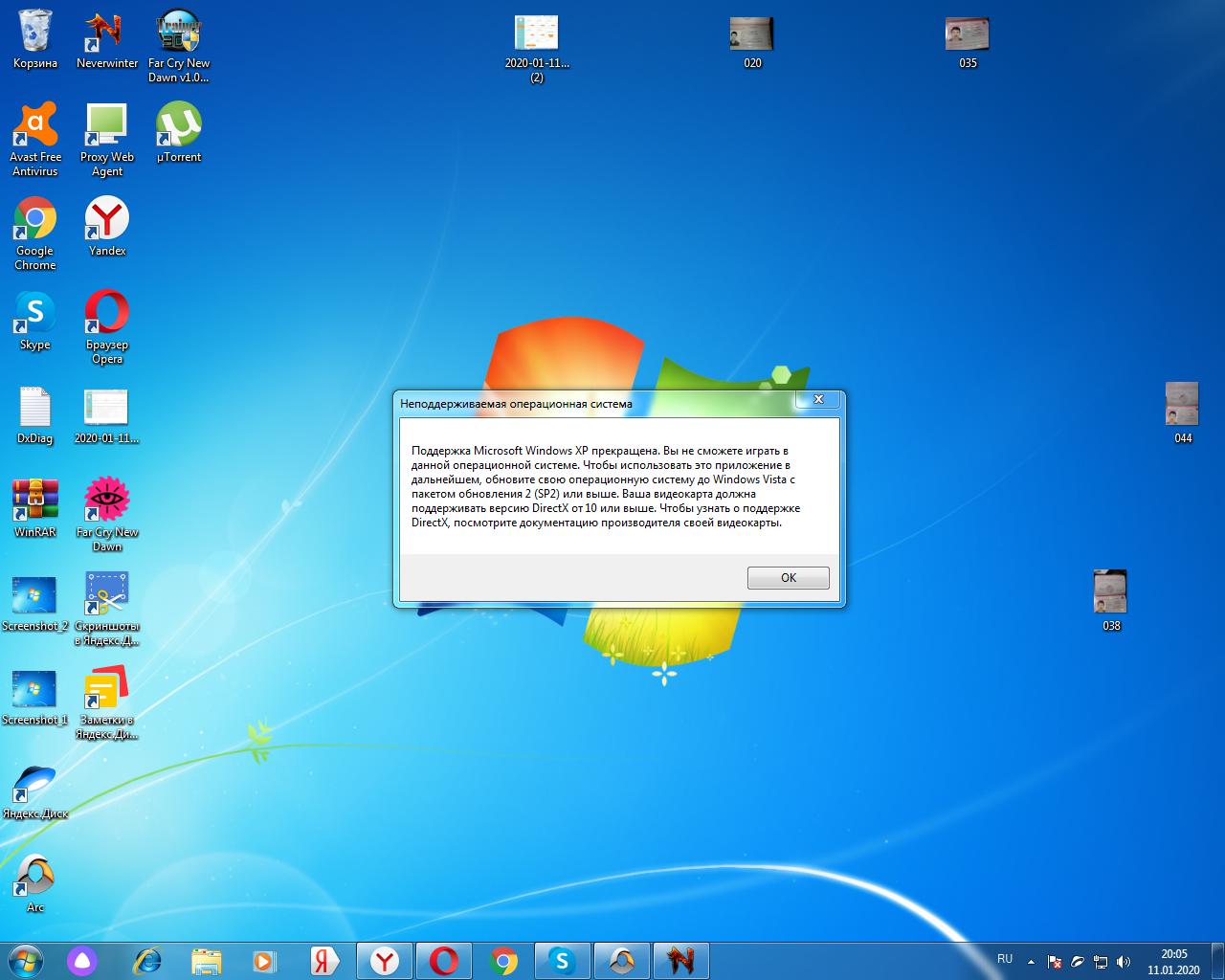Image resolution: width=1225 pixels, height=980 pixels.
Task: Select the 2020-01-11 file beside DxDiag
Action: coord(107,414)
